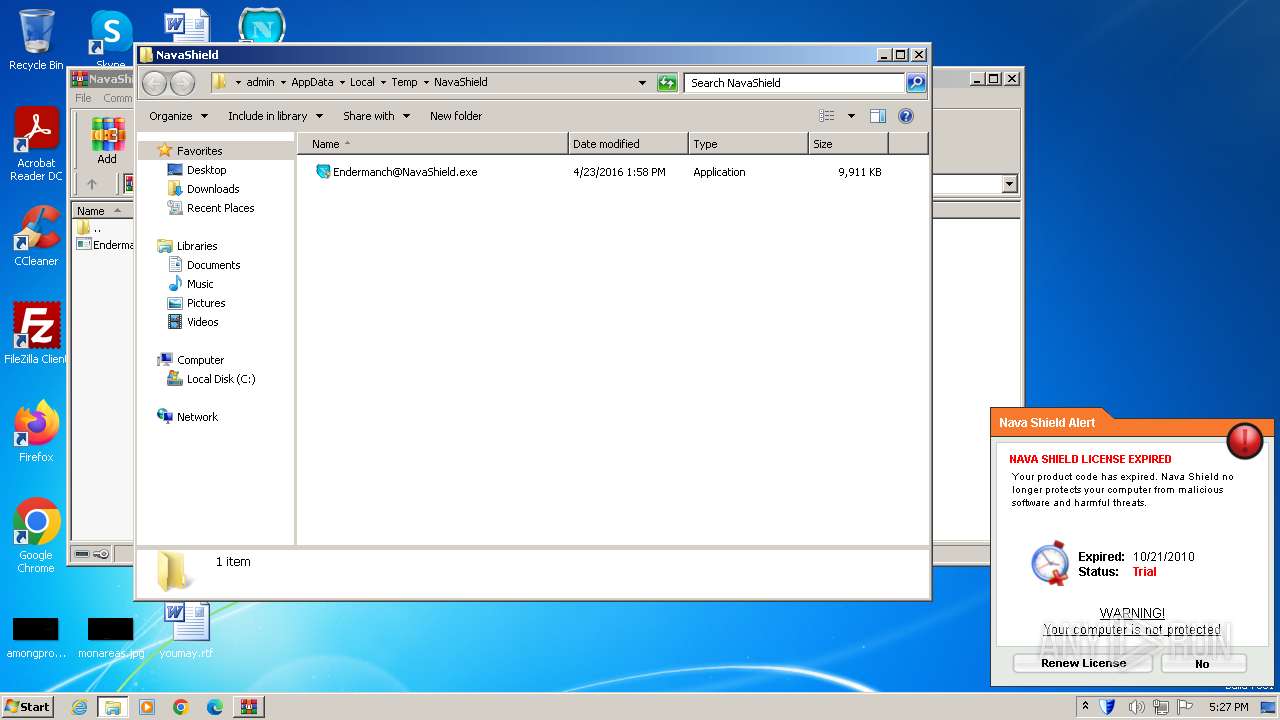Screen dimensions: 1280x720
Task: Select Recent Places in sidebar
Action: (x=220, y=208)
